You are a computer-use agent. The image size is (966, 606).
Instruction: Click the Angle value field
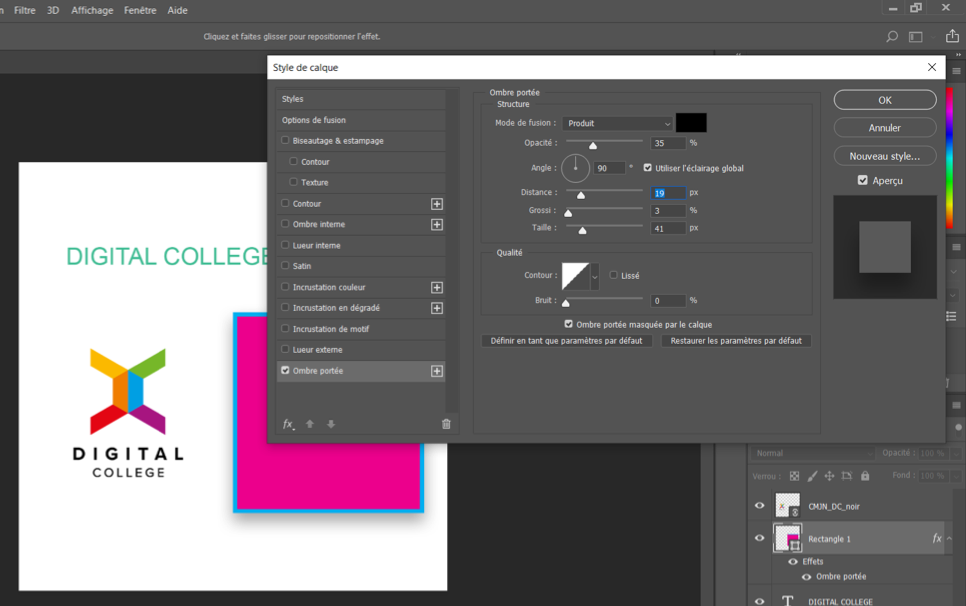pyautogui.click(x=609, y=168)
